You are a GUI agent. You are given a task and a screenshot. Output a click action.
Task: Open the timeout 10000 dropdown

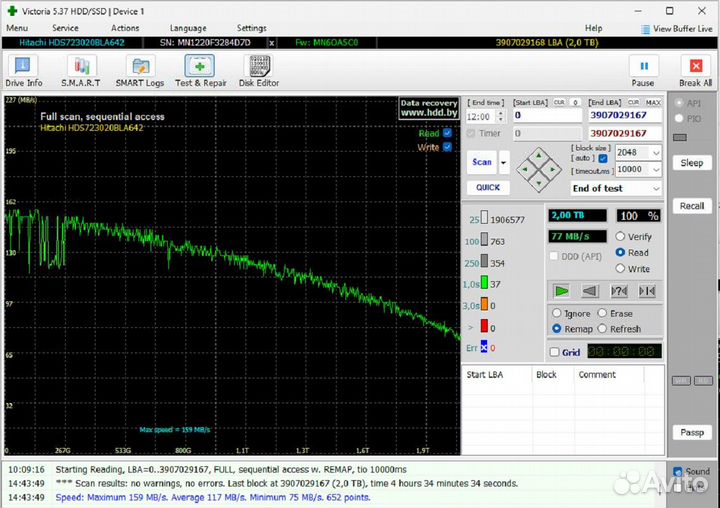(655, 170)
